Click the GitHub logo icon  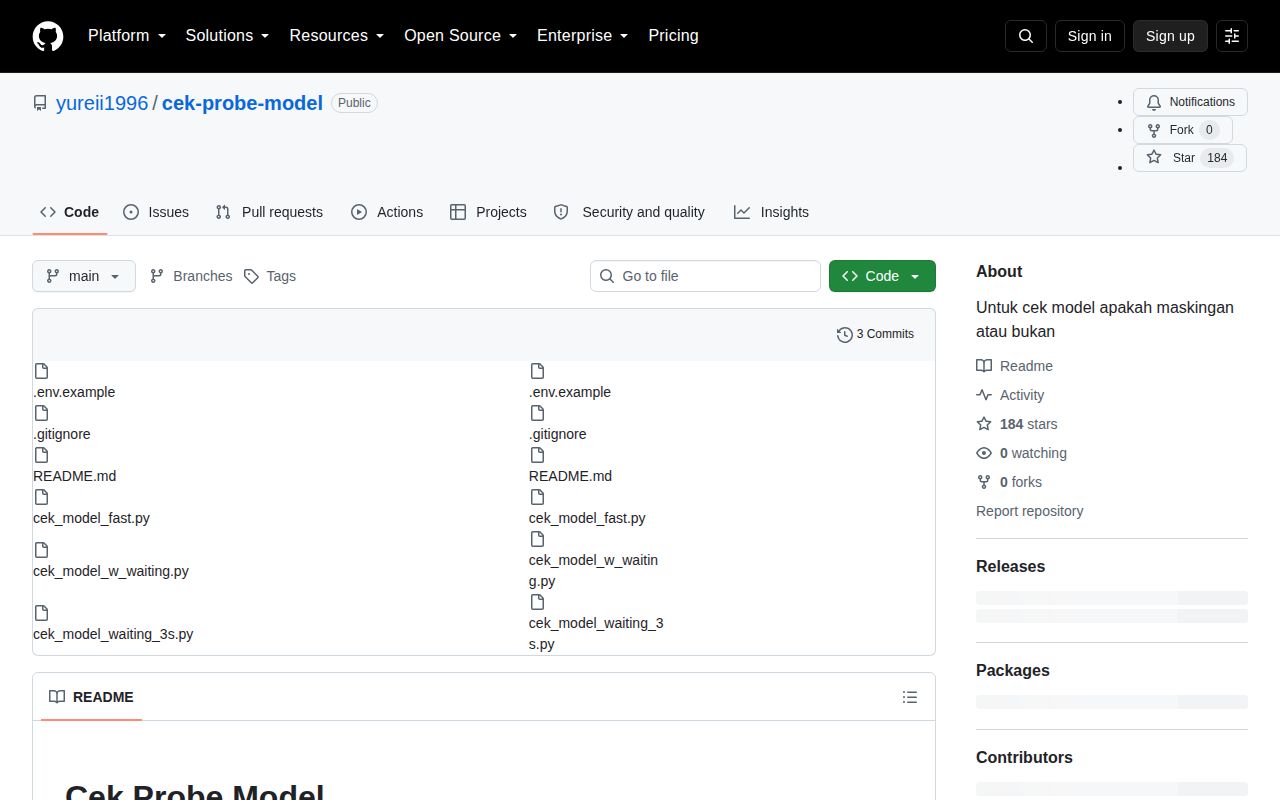point(48,36)
